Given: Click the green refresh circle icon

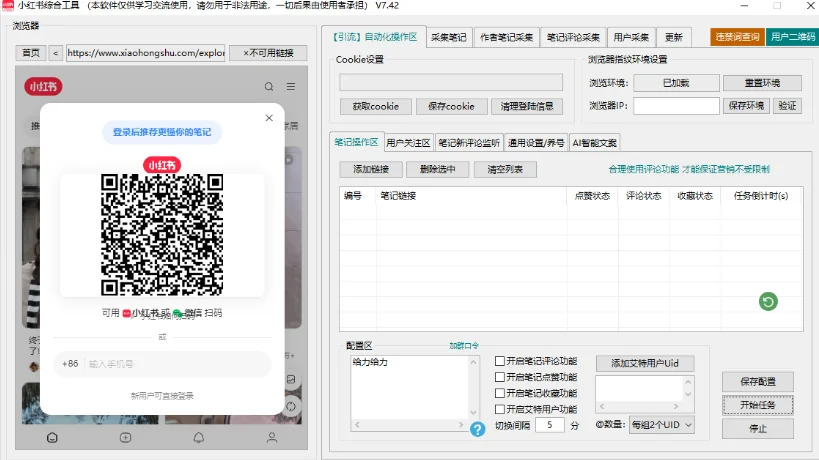Looking at the screenshot, I should 768,301.
